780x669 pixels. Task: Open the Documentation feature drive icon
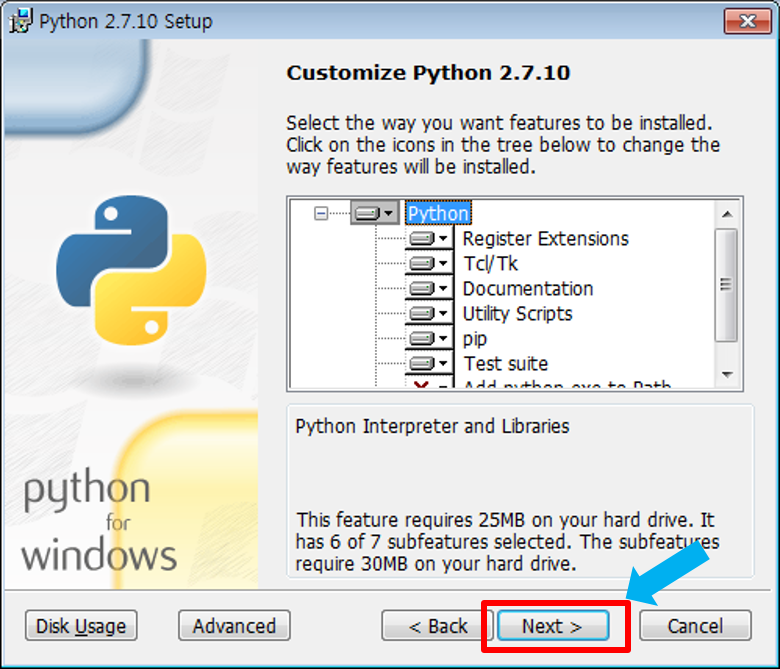click(428, 289)
